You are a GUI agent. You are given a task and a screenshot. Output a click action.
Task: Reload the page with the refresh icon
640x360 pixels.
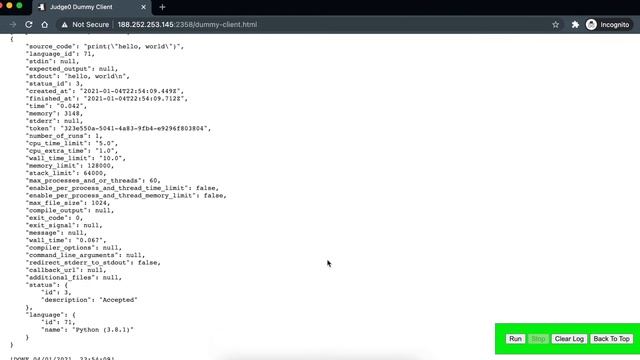[x=29, y=24]
